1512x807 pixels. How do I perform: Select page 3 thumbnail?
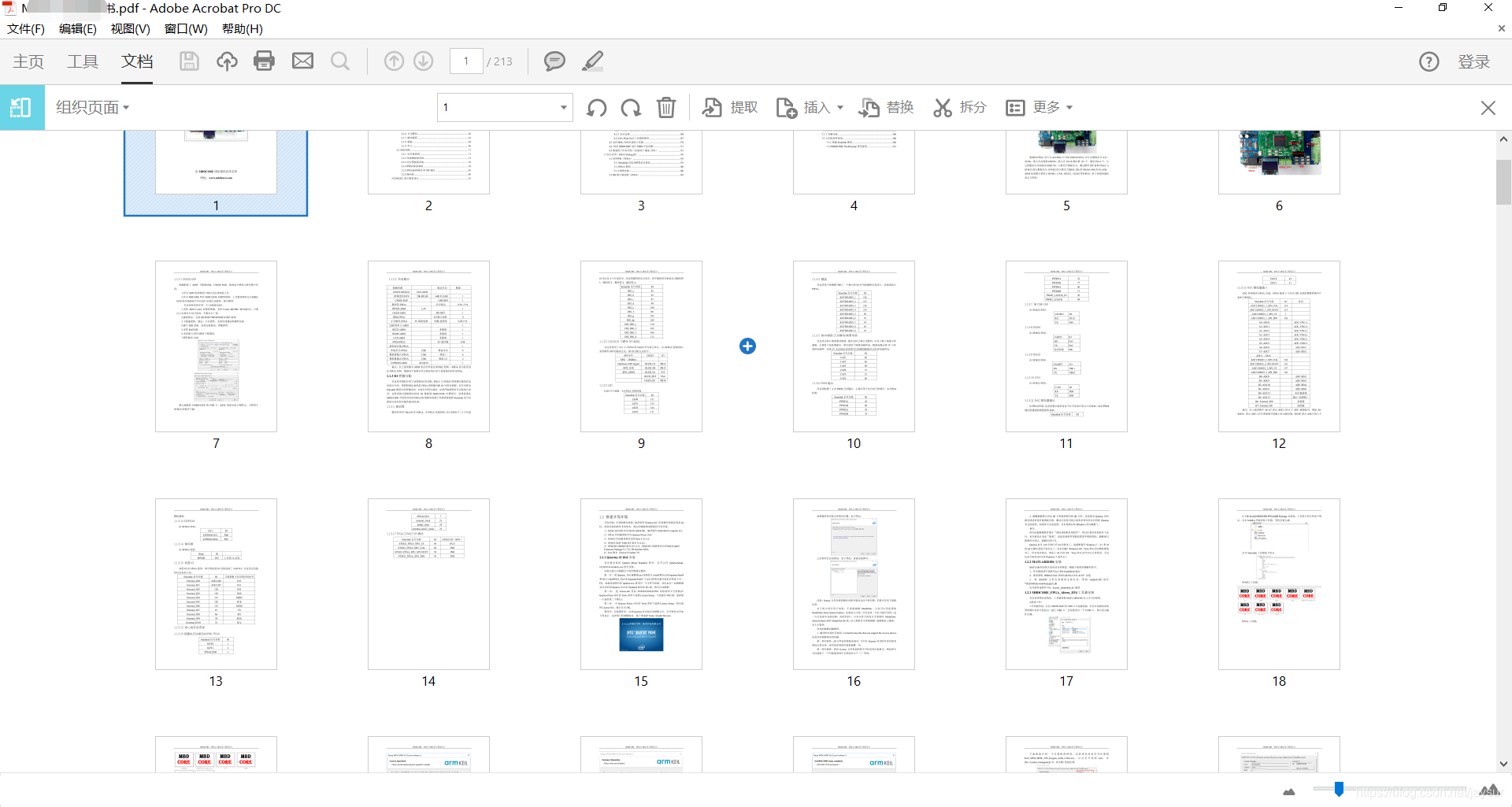coord(641,162)
